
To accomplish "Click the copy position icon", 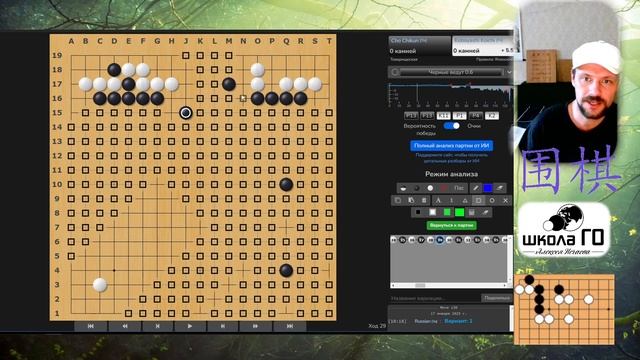I will (398, 200).
